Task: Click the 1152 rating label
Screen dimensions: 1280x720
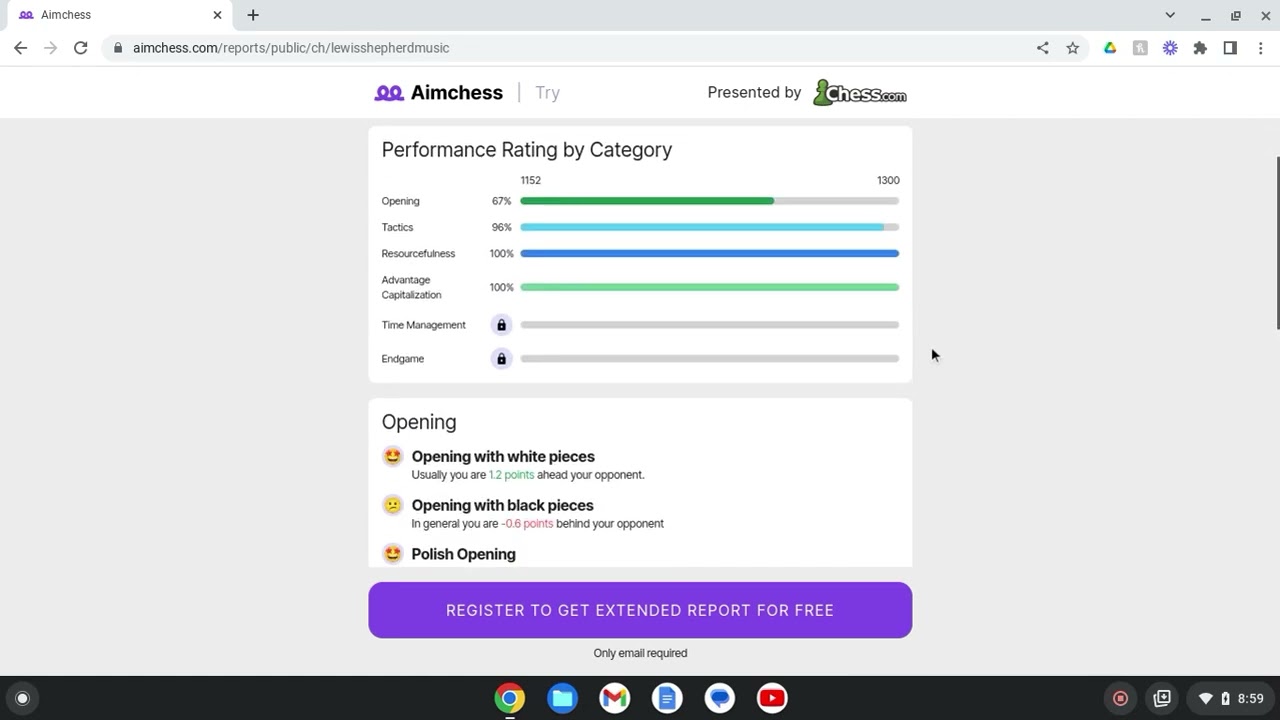Action: (531, 180)
